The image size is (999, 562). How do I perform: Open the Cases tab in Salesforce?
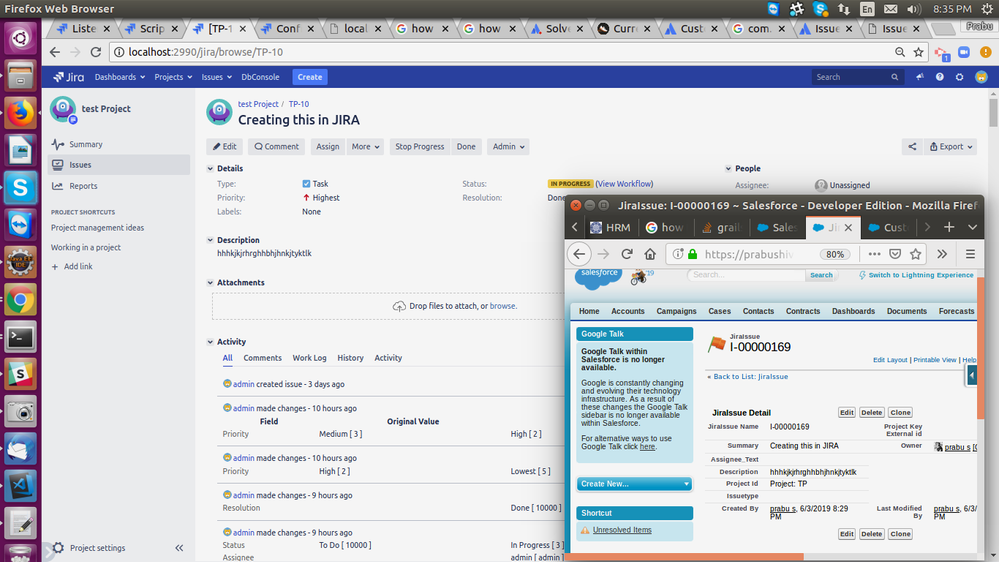tap(719, 312)
